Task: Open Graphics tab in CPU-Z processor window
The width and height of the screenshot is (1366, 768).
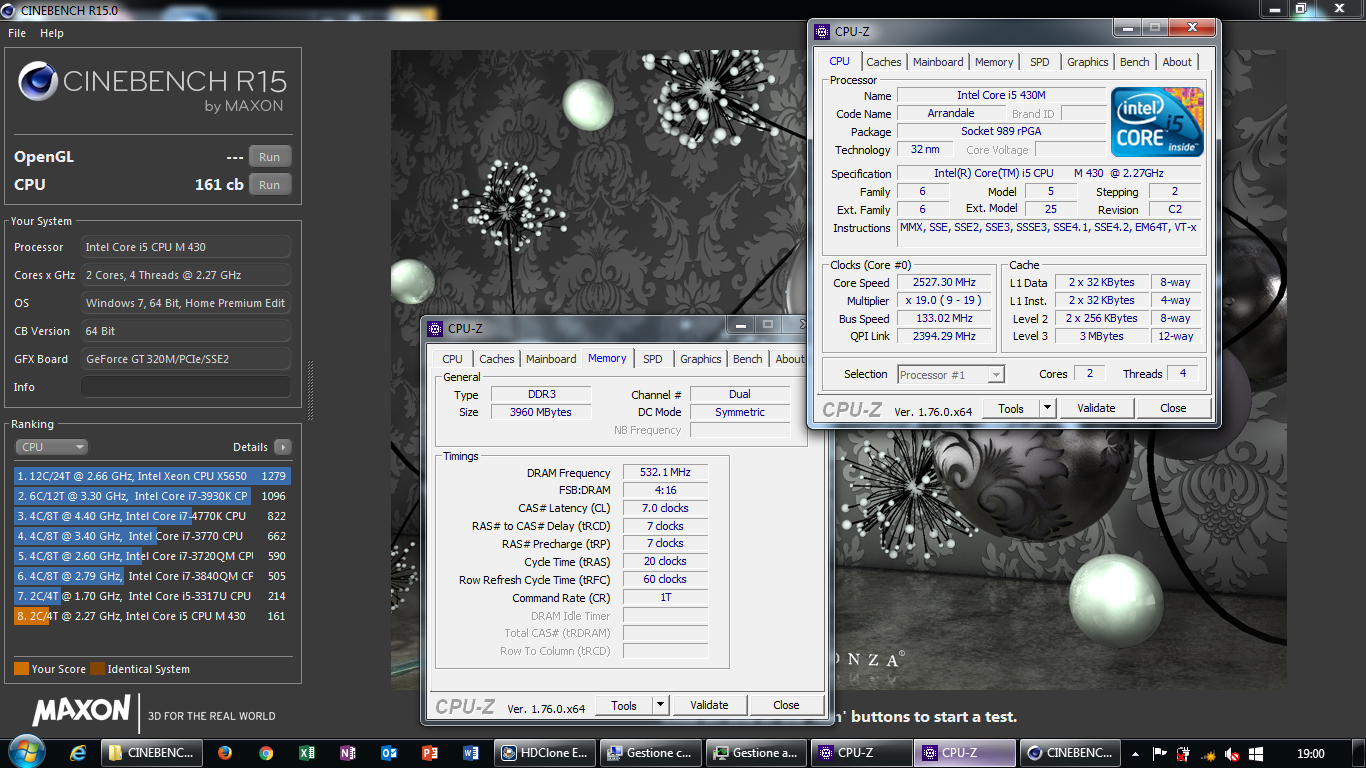Action: (x=1087, y=62)
